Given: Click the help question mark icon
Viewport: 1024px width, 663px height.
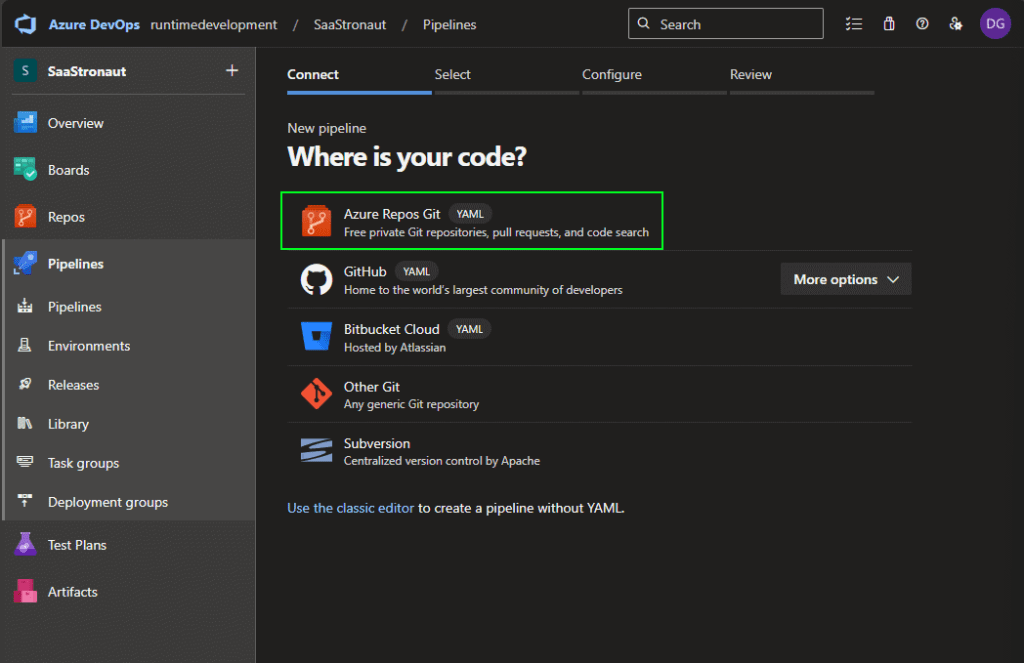Looking at the screenshot, I should 922,24.
